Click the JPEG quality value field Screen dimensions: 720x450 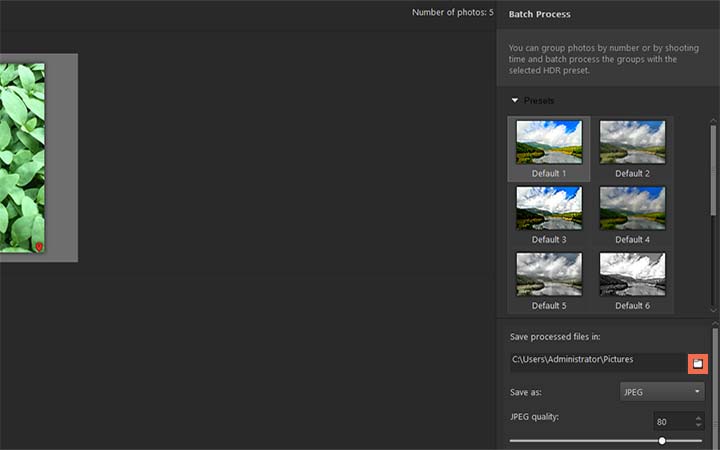(x=674, y=422)
